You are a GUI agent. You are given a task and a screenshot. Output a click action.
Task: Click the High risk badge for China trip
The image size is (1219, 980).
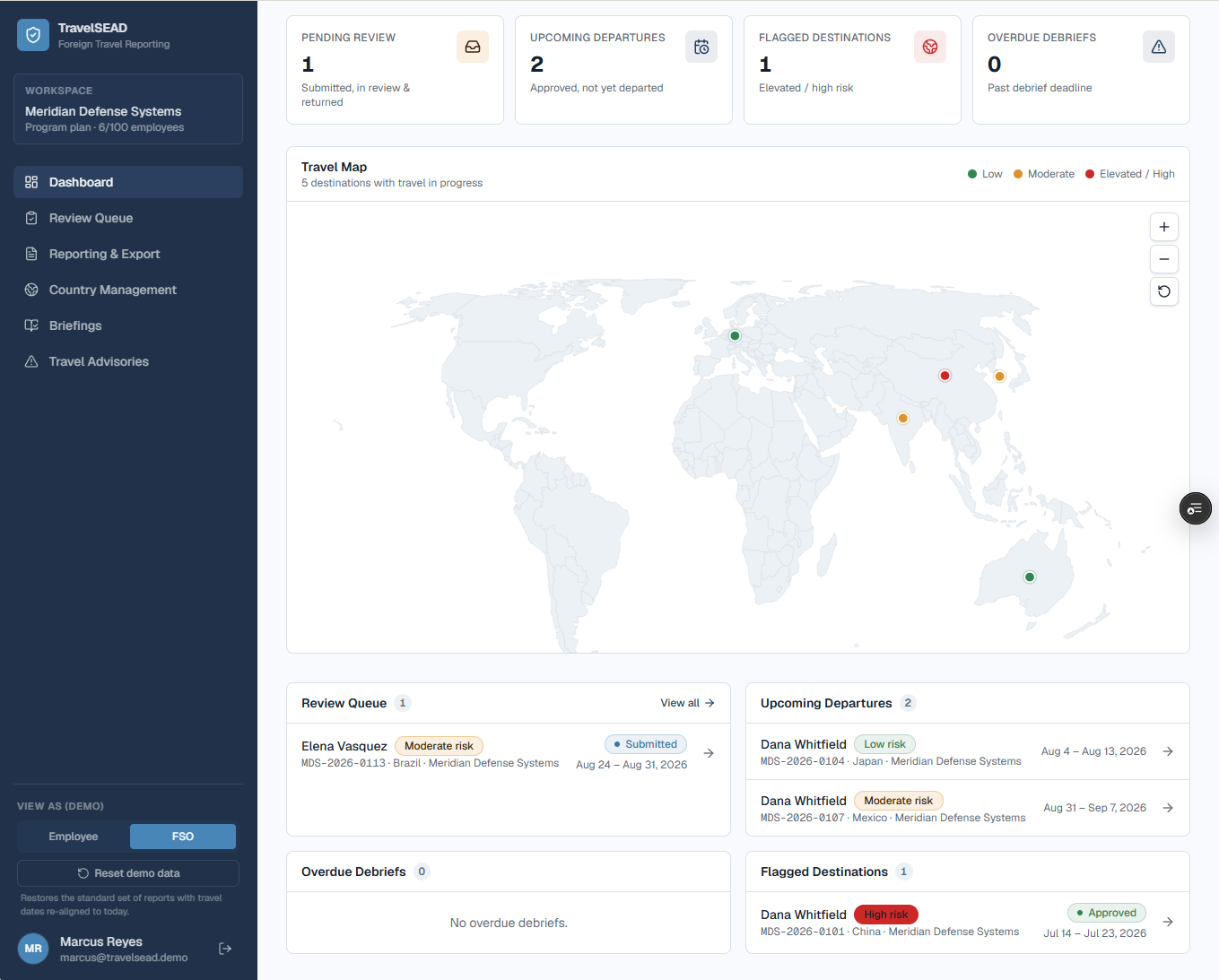(885, 915)
